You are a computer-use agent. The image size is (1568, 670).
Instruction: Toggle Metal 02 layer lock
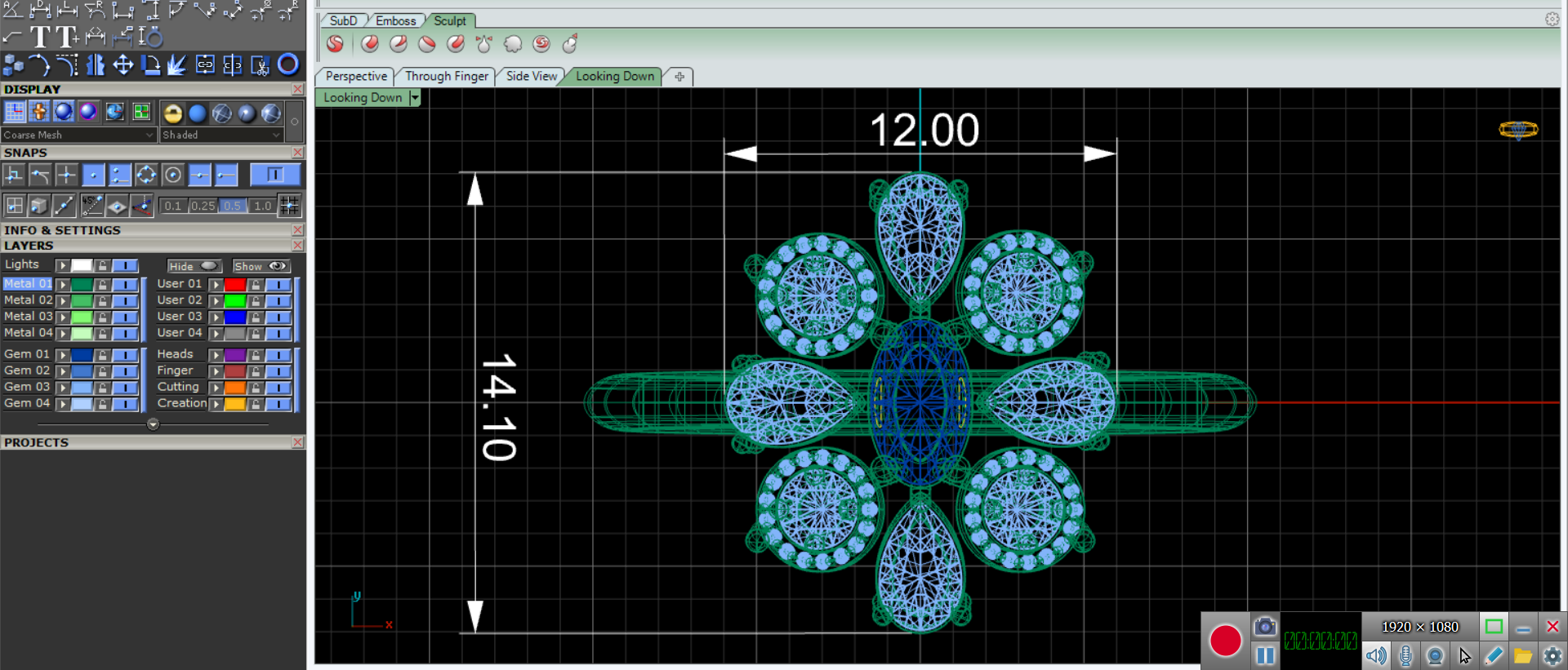click(x=102, y=301)
